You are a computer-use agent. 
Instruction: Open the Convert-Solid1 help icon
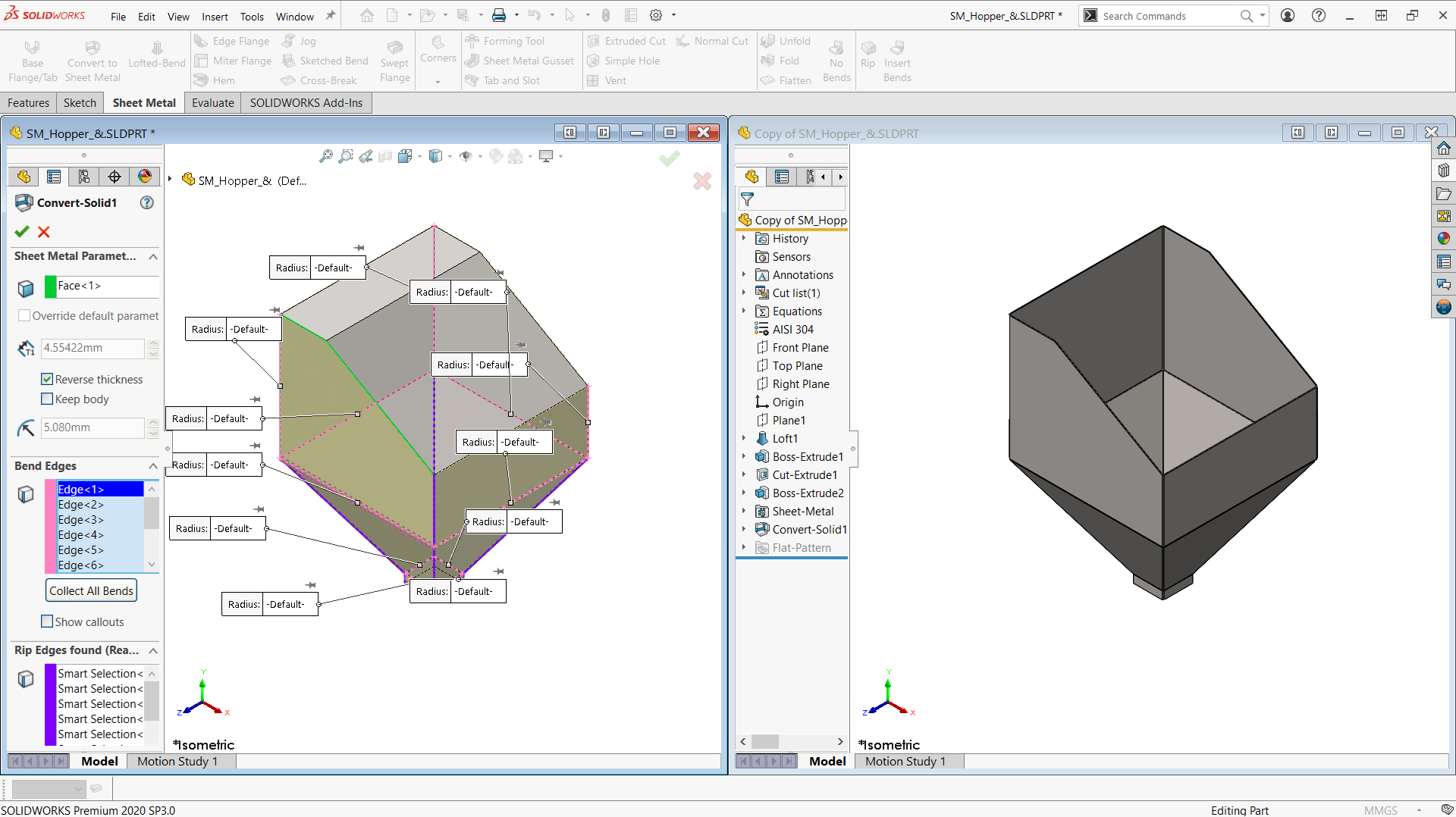click(147, 203)
